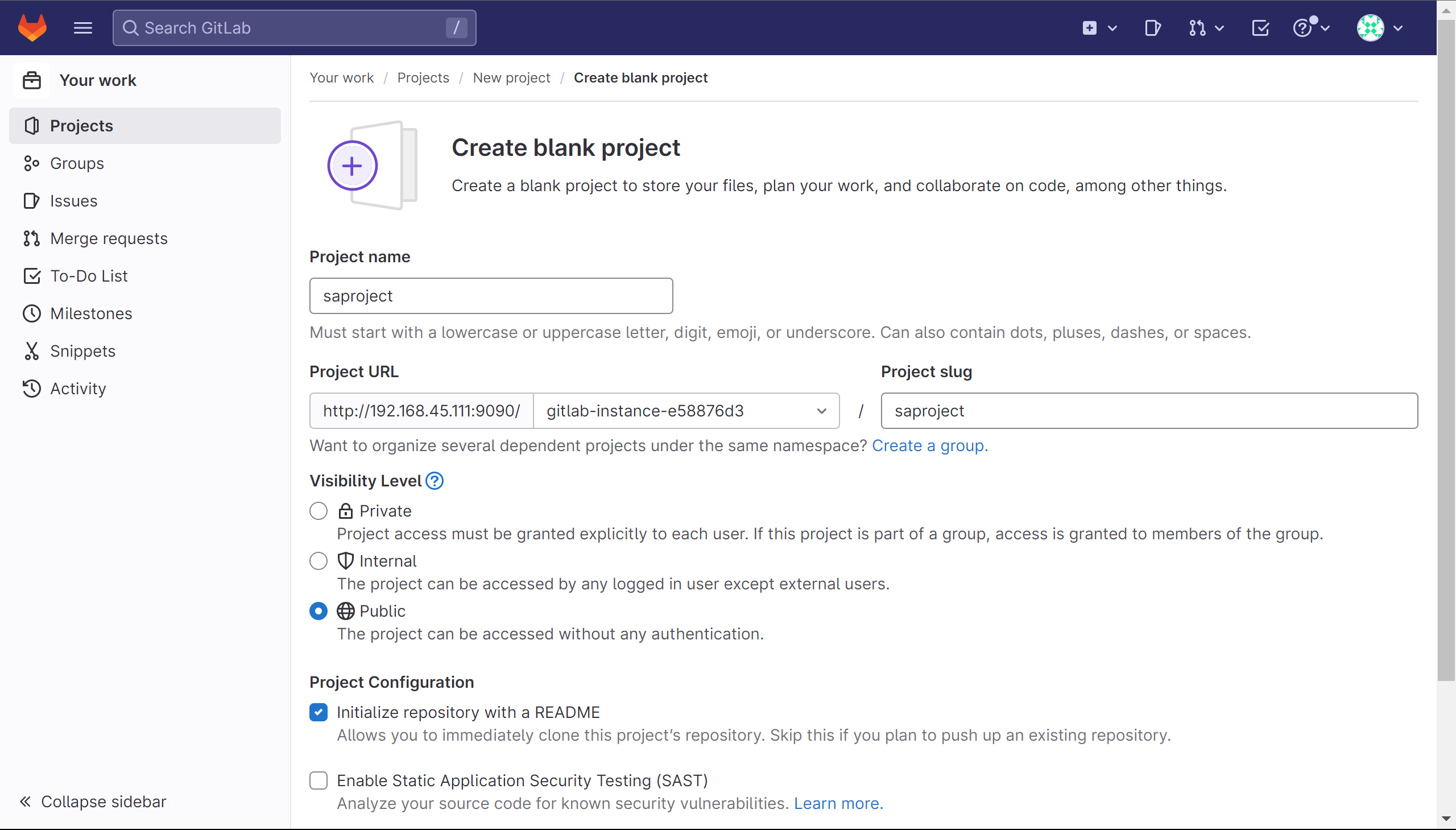This screenshot has height=830, width=1456.
Task: Open Groups in the sidebar
Action: [77, 164]
